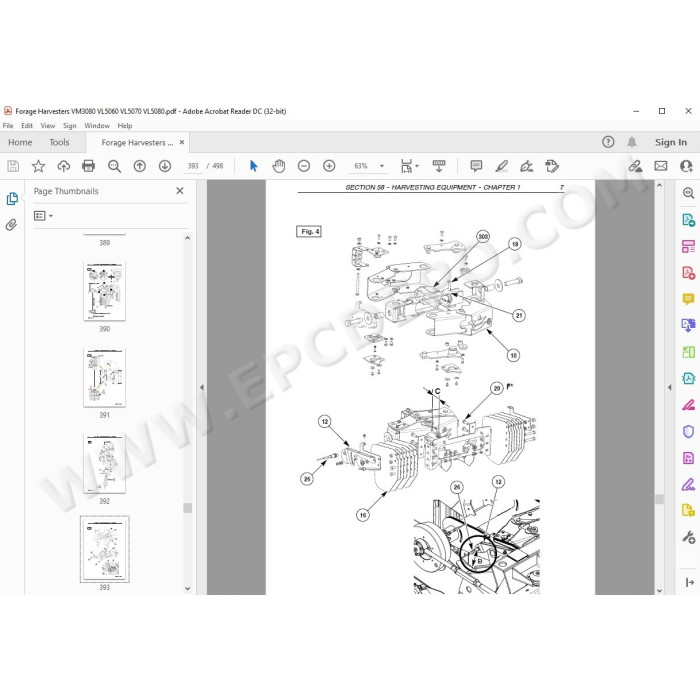Open the help question mark
The height and width of the screenshot is (700, 700).
[608, 142]
